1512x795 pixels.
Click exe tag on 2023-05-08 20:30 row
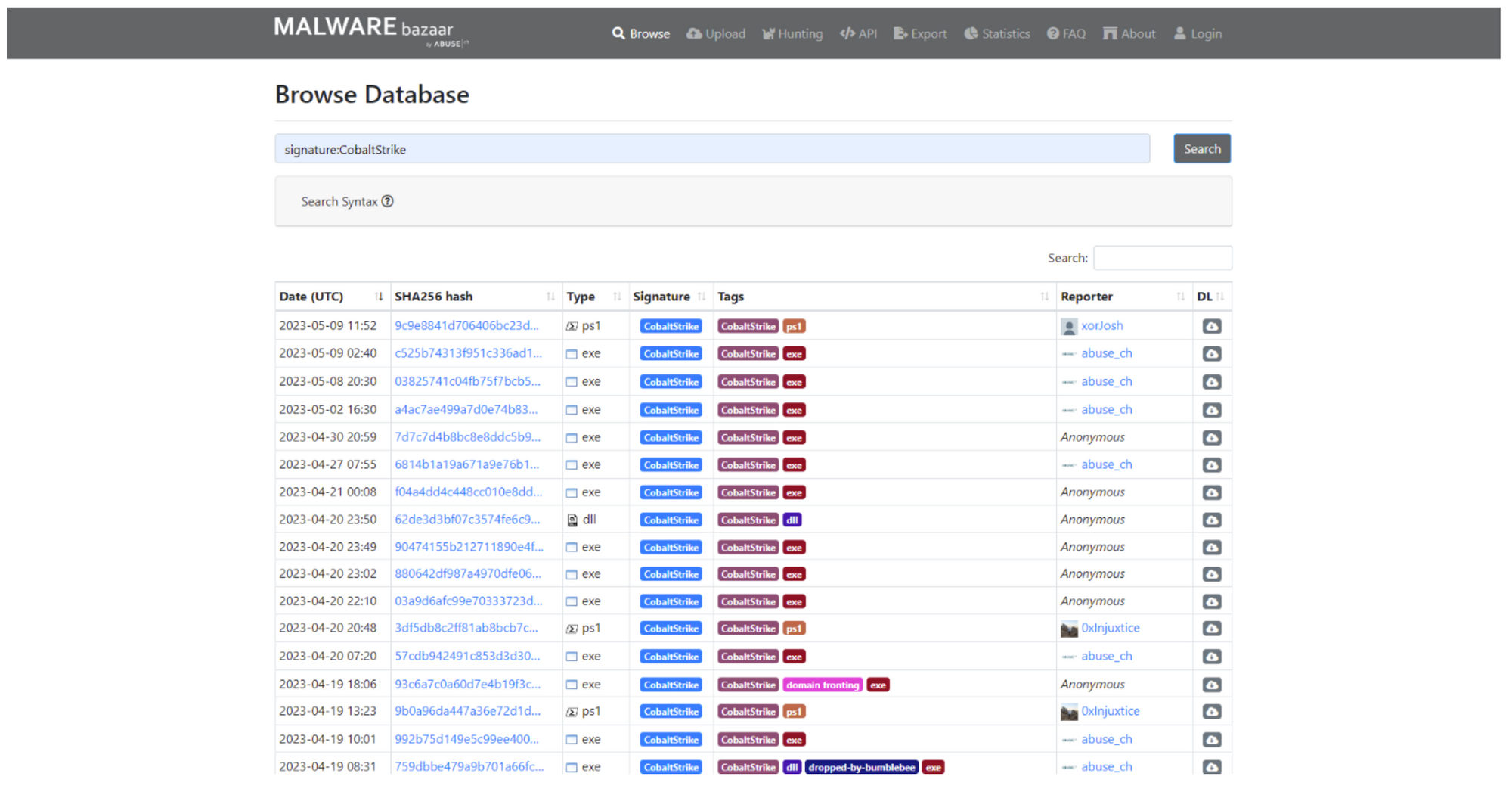tap(794, 382)
